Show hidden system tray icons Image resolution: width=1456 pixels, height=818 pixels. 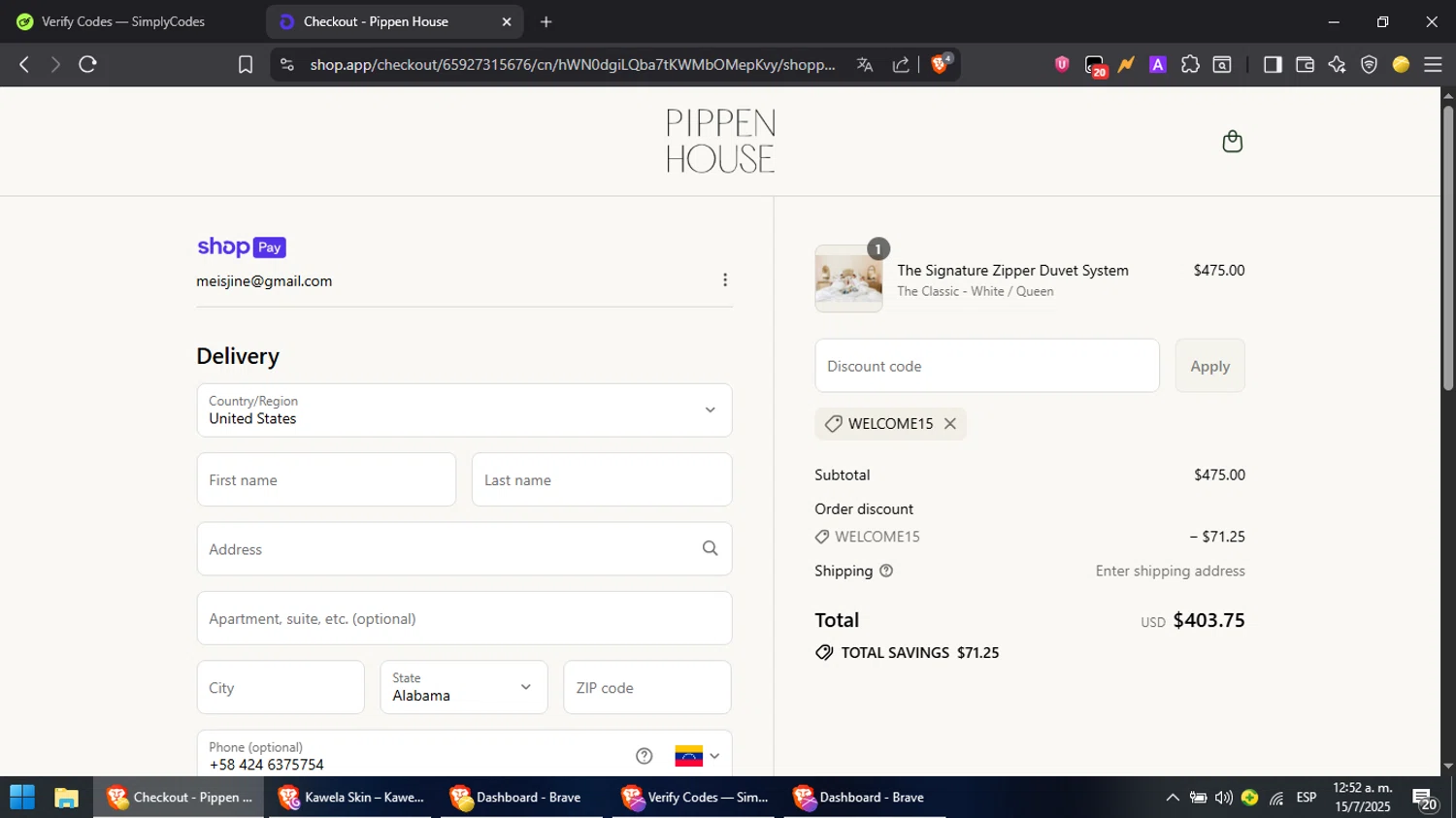tap(1173, 798)
